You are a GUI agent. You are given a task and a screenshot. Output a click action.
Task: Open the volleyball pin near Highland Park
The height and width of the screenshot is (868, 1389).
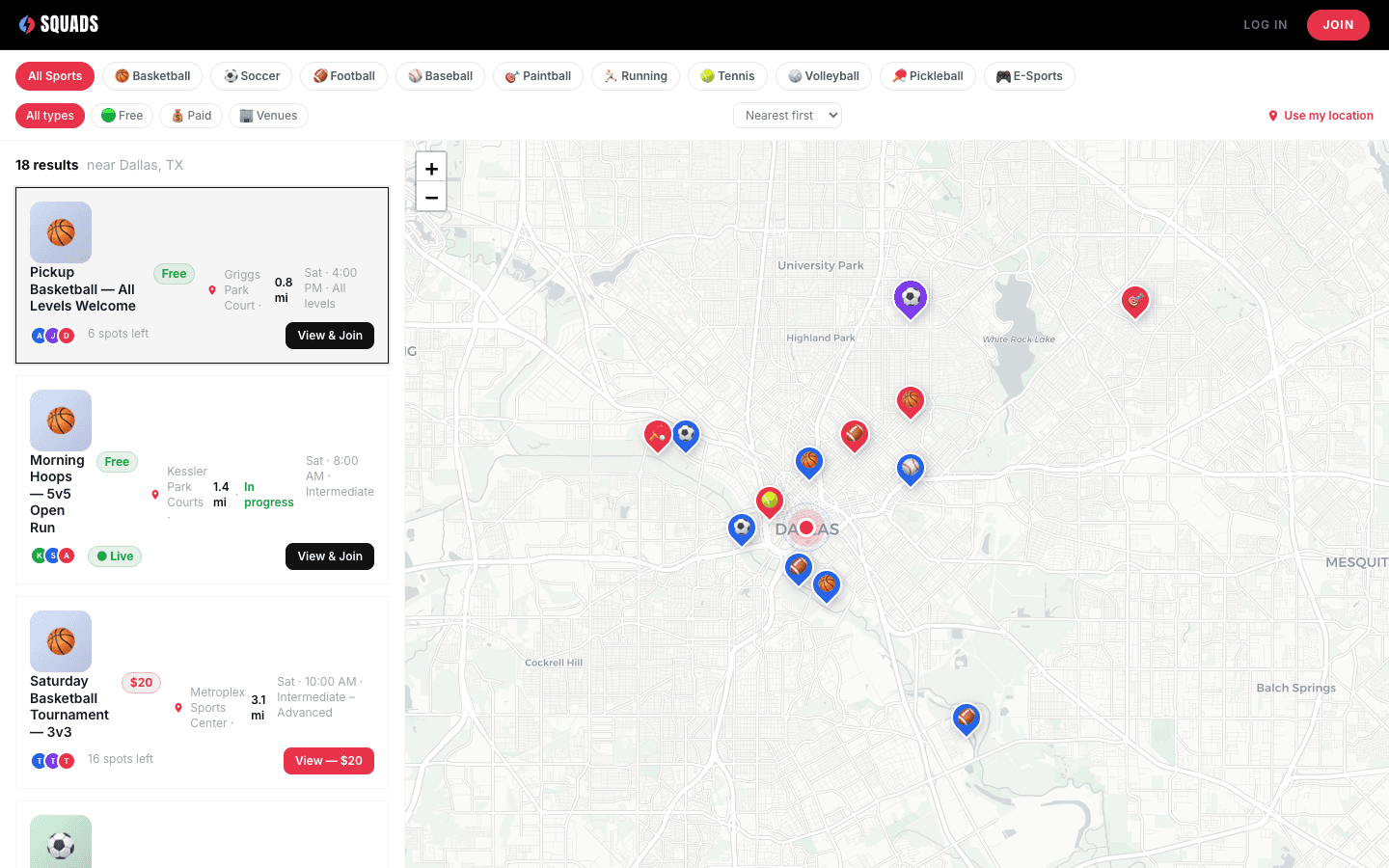pyautogui.click(x=911, y=298)
